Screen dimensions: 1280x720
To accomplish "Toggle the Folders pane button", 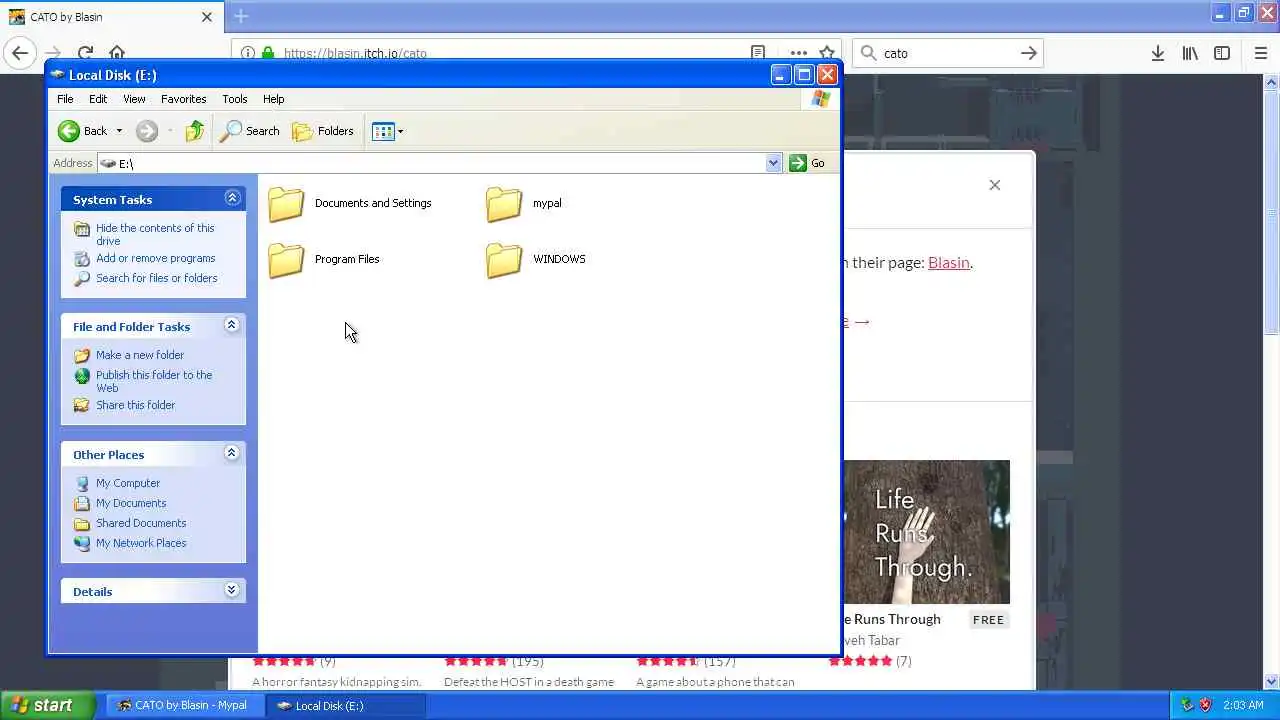I will 323,131.
